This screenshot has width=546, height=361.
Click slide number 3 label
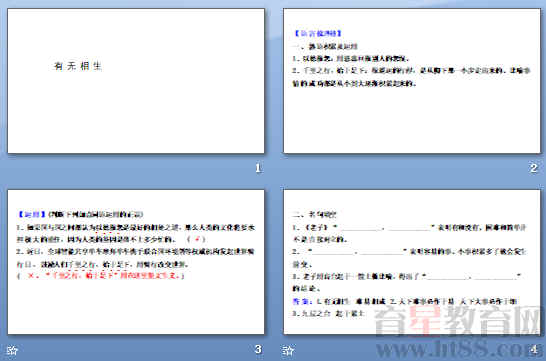258,349
